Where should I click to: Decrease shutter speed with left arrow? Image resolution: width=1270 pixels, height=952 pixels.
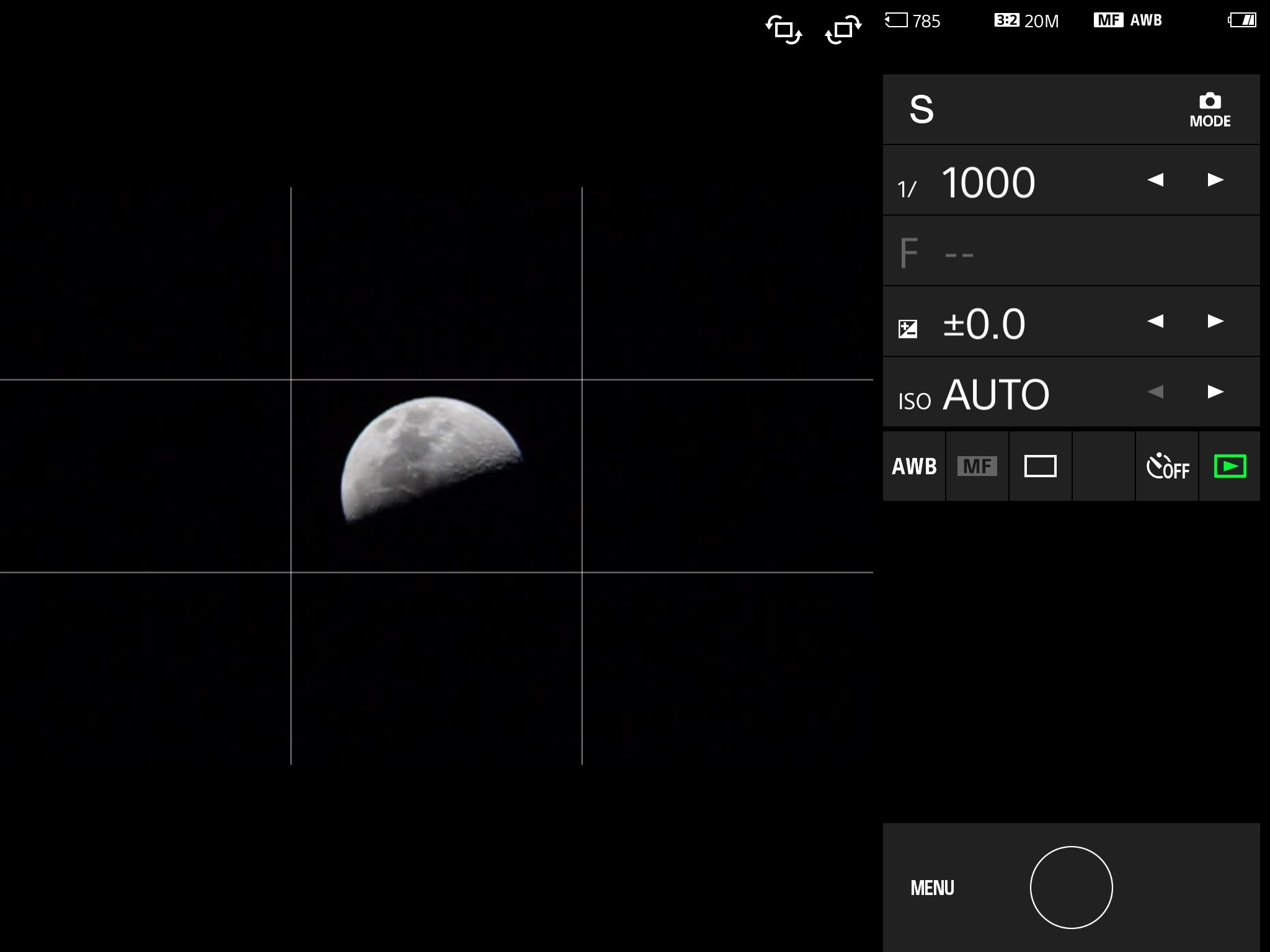tap(1155, 180)
